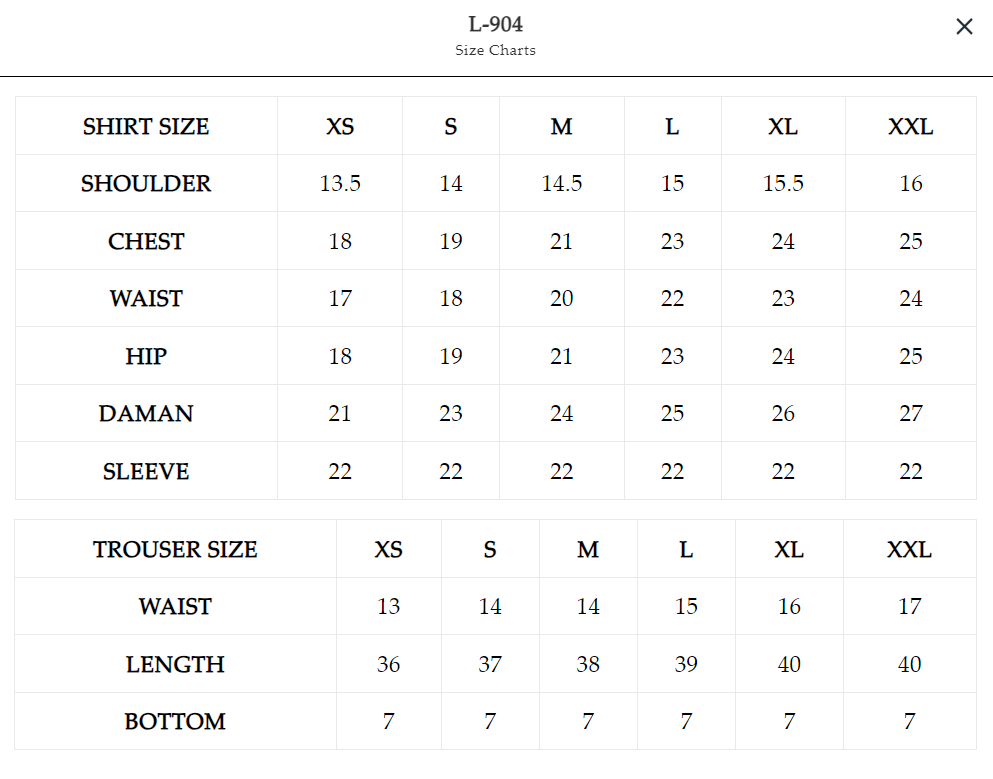Select the SLEEVE row label
This screenshot has width=993, height=779.
[146, 471]
